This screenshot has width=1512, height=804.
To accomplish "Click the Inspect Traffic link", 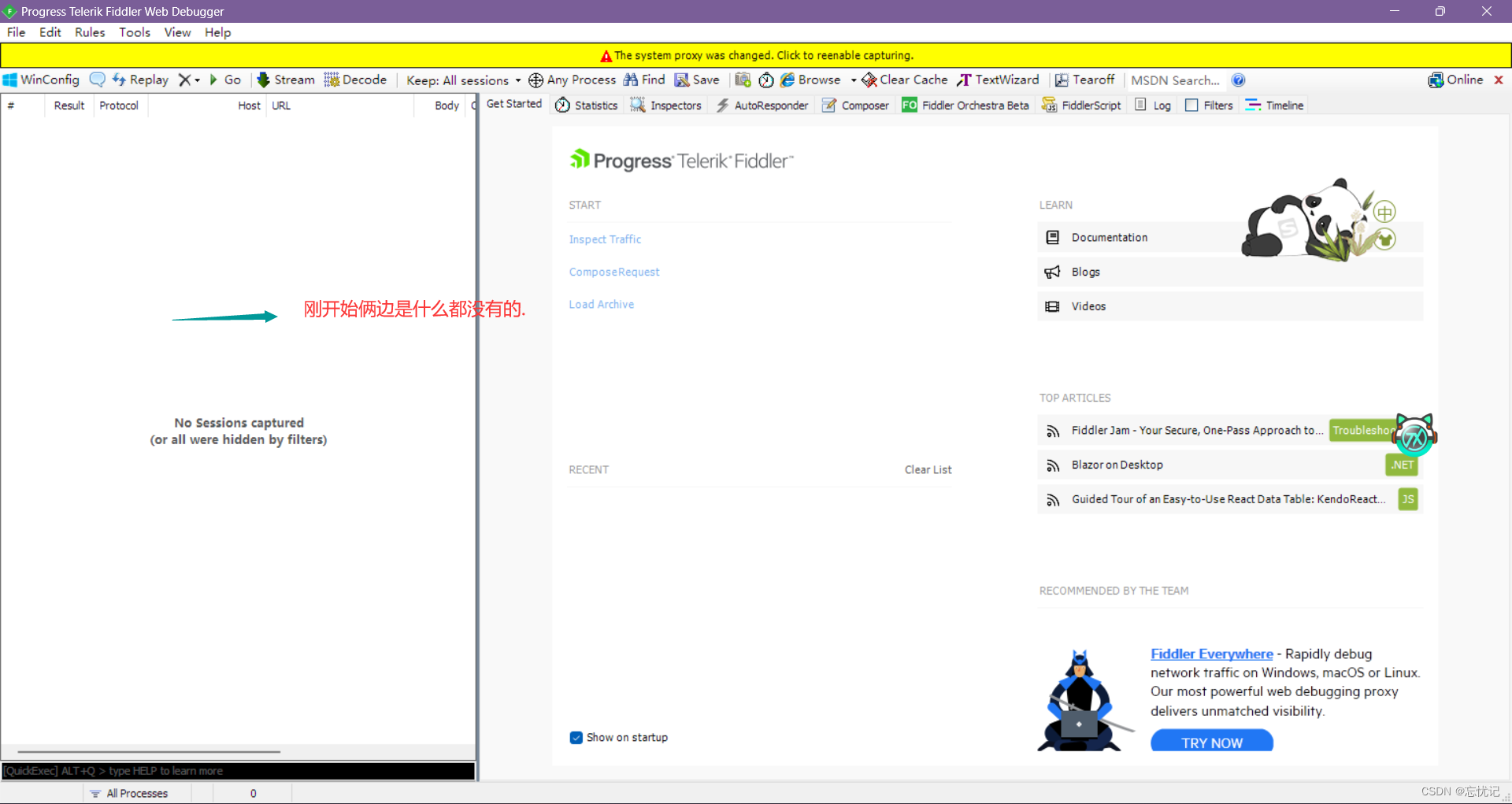I will [x=605, y=239].
